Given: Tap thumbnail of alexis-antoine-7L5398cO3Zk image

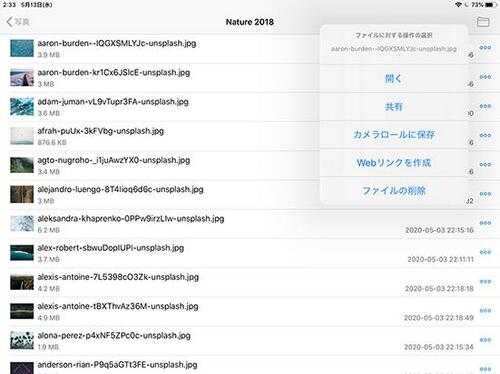Looking at the screenshot, I should click(x=22, y=282).
